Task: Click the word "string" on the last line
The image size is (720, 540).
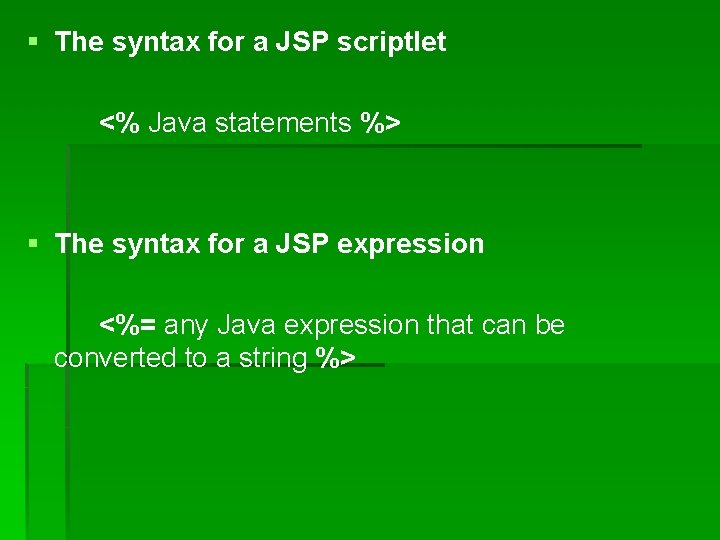Action: point(273,359)
